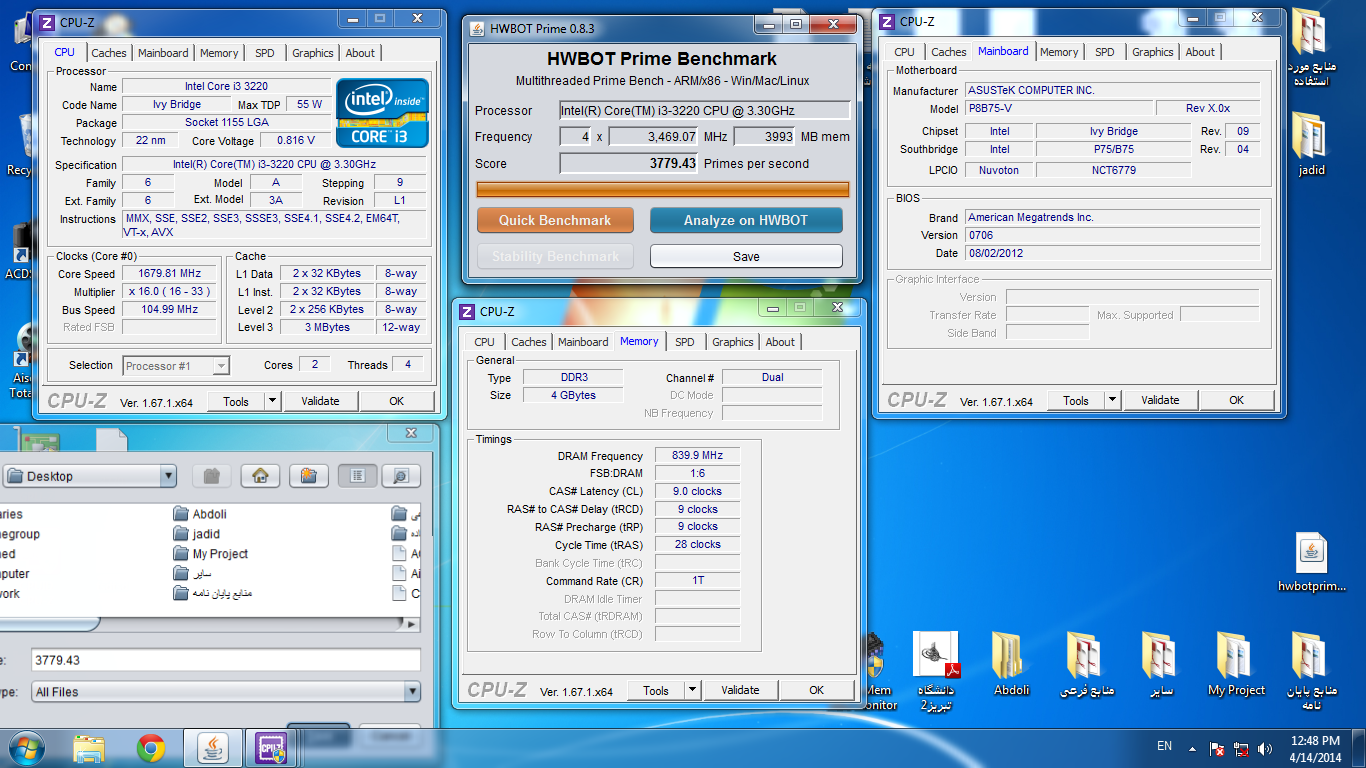Click the CPU-Z taskbar icon

273,748
